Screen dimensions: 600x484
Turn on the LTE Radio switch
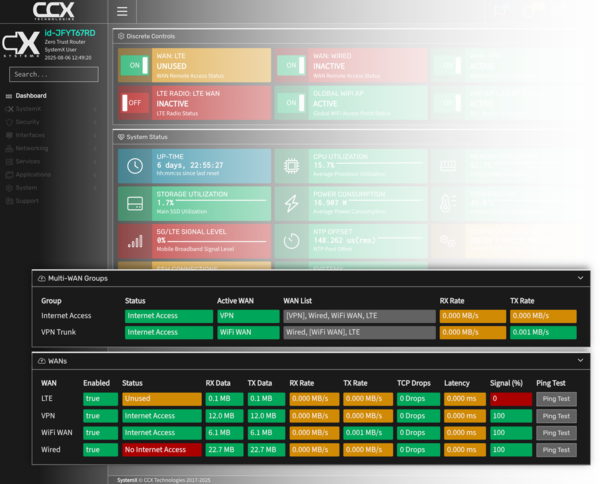[x=134, y=103]
